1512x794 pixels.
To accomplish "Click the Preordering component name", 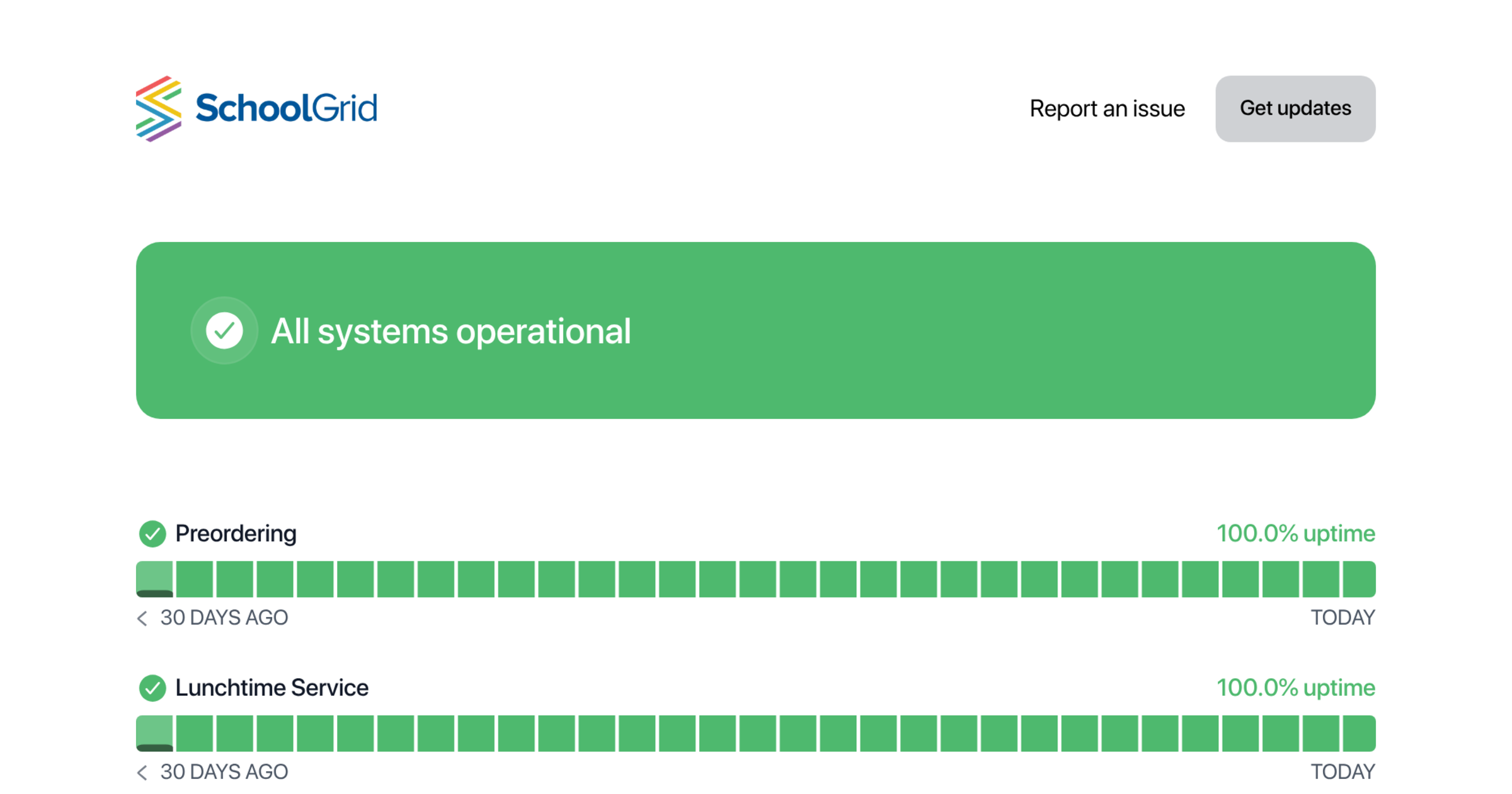I will tap(236, 534).
